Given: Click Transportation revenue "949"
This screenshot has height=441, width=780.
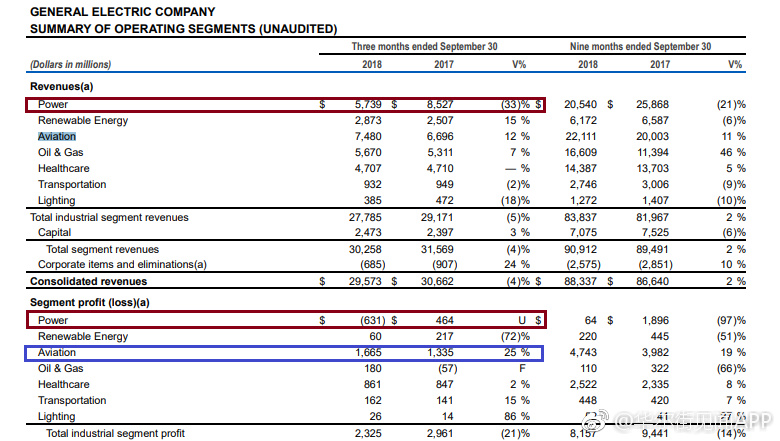Looking at the screenshot, I should click(x=445, y=184).
